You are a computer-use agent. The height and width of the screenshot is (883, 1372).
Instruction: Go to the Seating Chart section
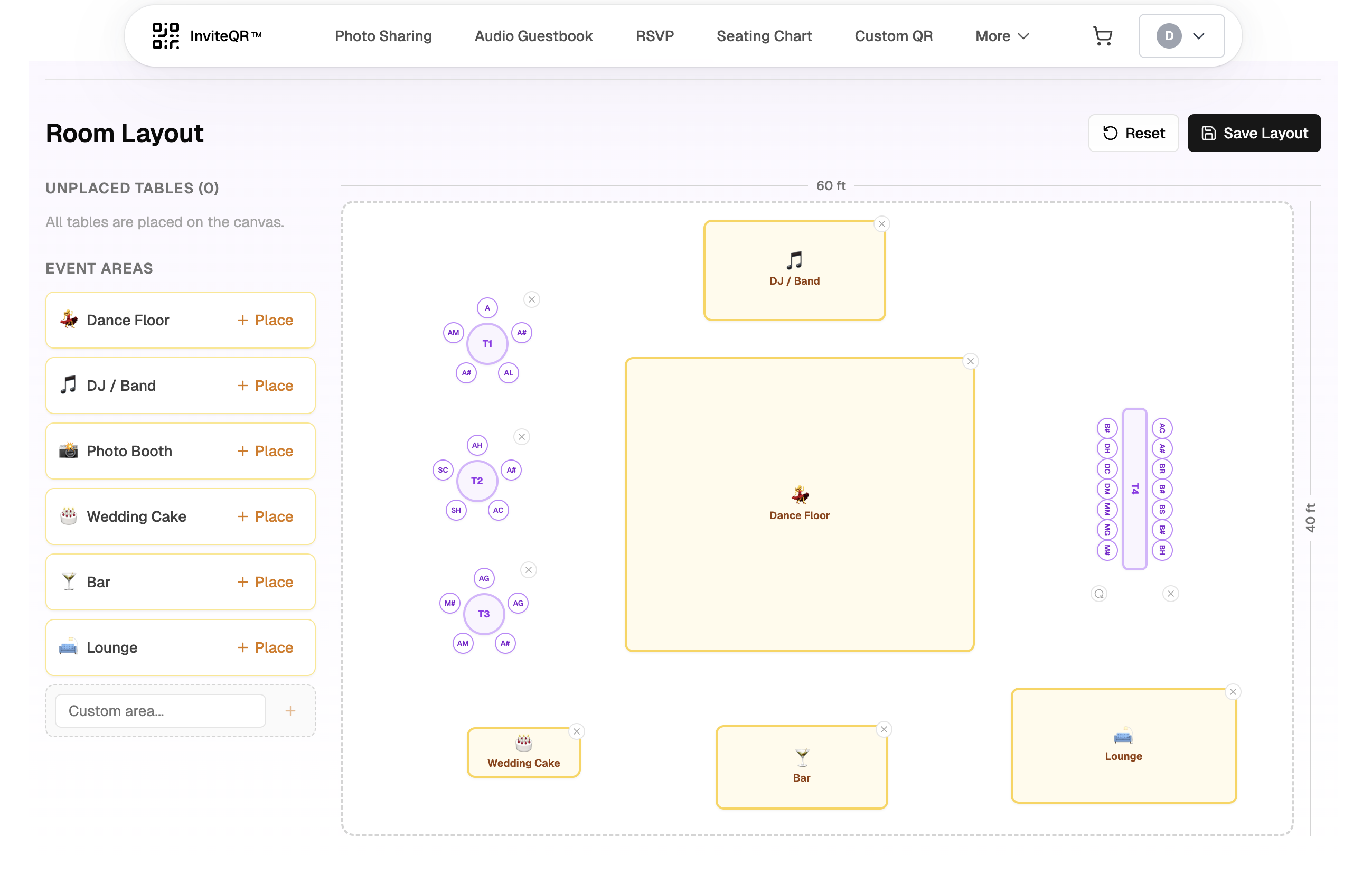[x=764, y=35]
